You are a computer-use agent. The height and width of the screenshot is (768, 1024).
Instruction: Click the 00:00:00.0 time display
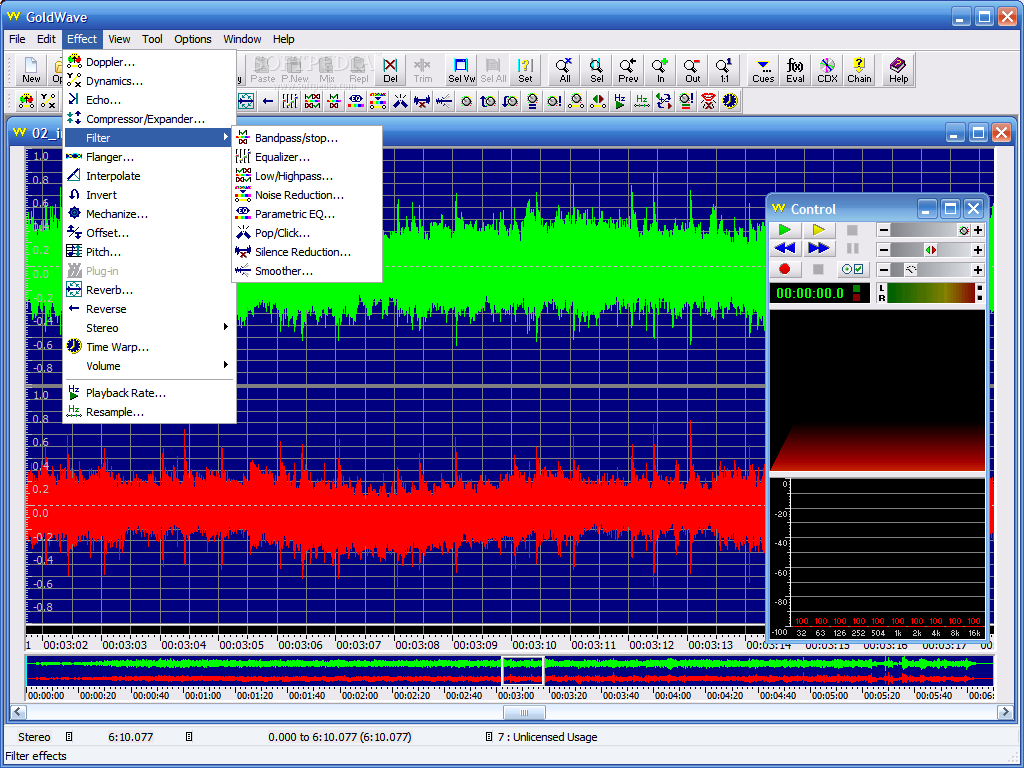[x=810, y=293]
